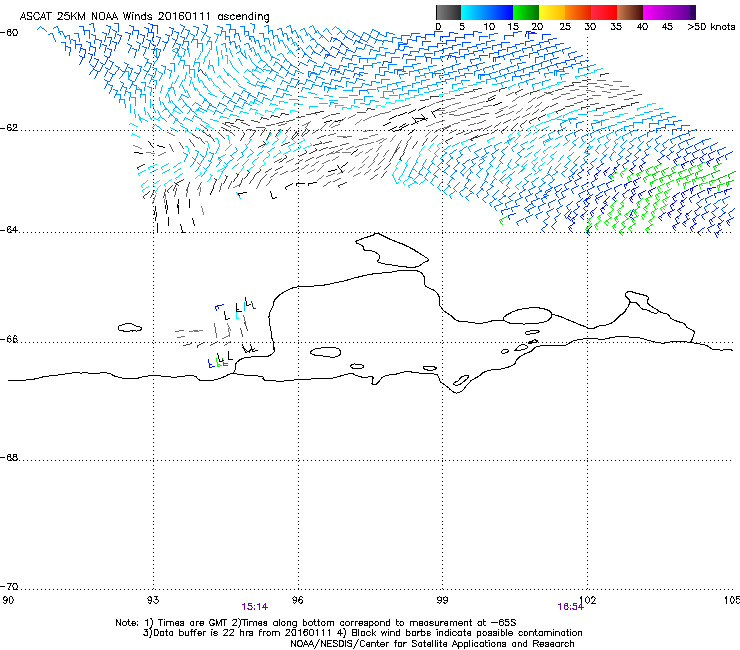This screenshot has height=650, width=740.
Task: Click the '45' value on the legend scale
Action: tap(667, 27)
